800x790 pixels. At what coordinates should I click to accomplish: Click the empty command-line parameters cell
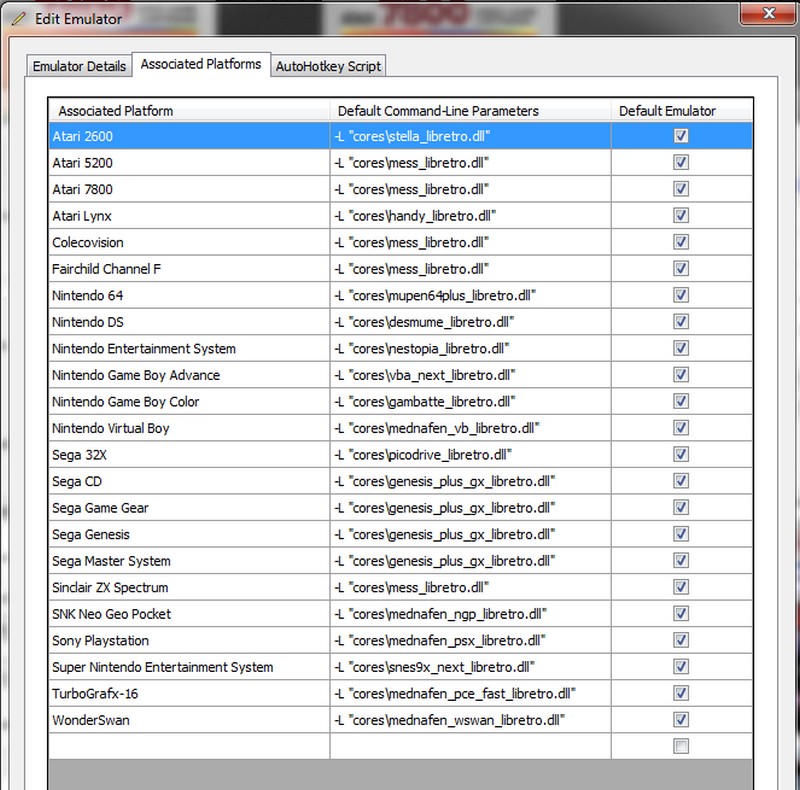pos(470,746)
